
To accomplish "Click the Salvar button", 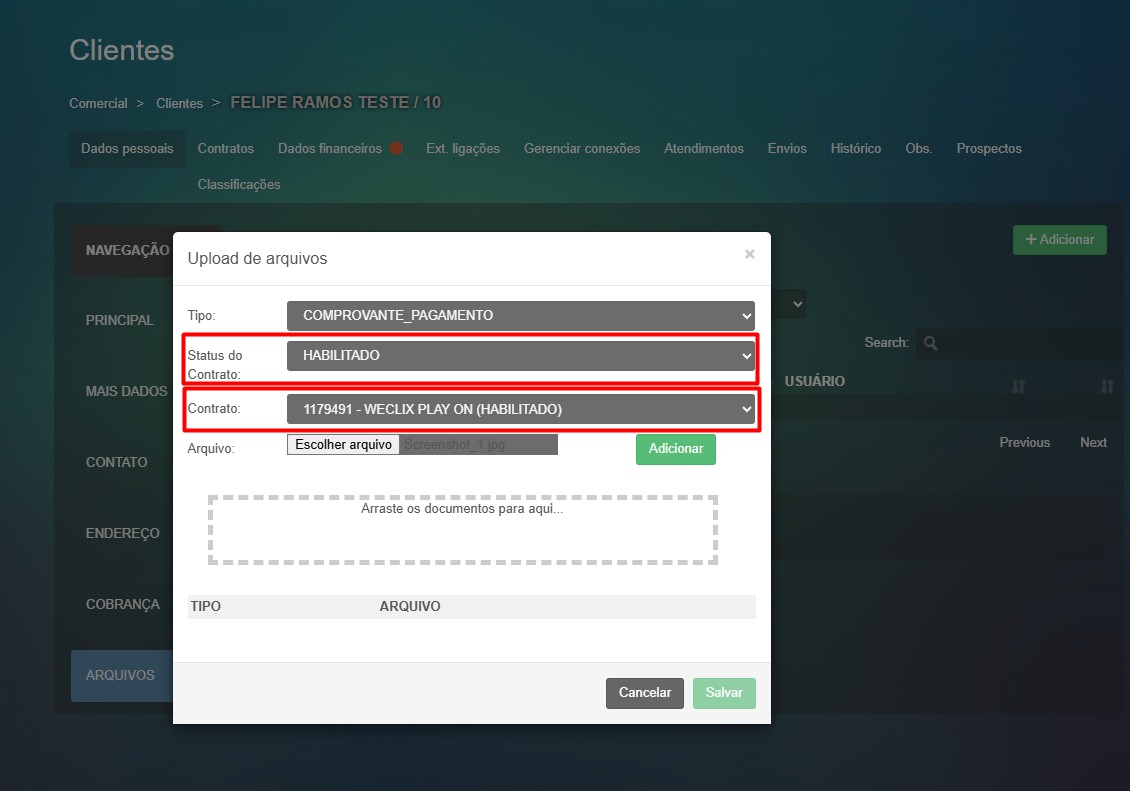I will [724, 693].
